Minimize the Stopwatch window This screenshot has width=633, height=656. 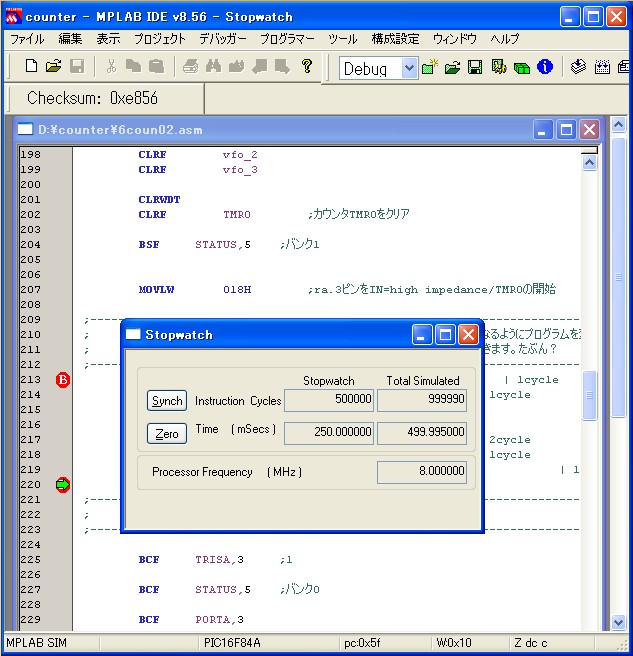422,335
